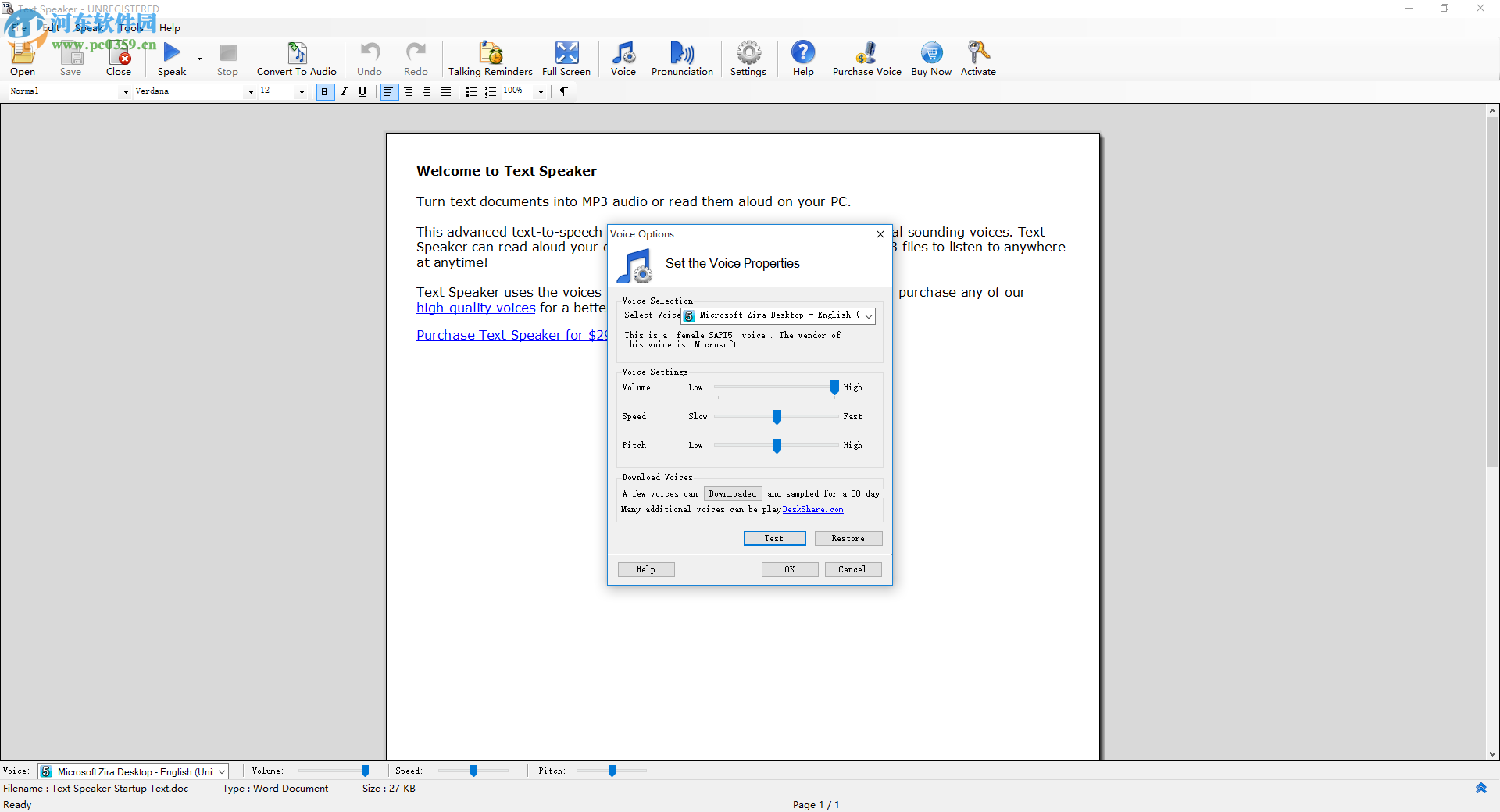Image resolution: width=1500 pixels, height=812 pixels.
Task: Toggle Italic formatting
Action: pyautogui.click(x=344, y=92)
